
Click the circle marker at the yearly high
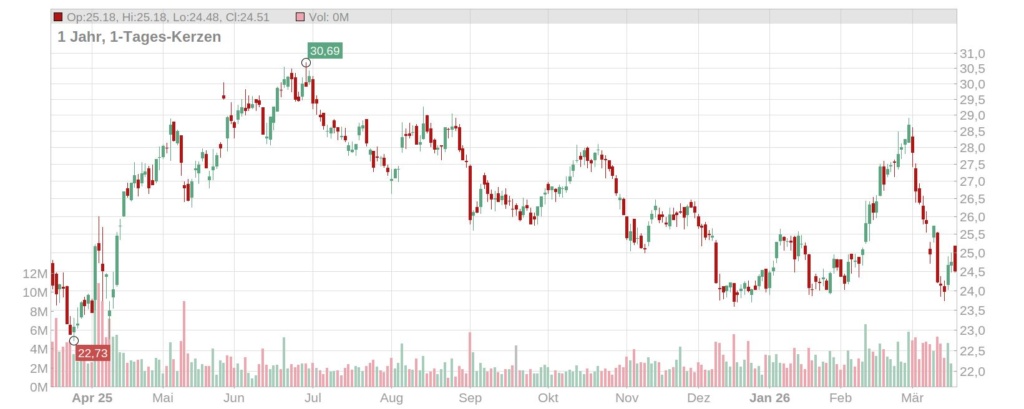pyautogui.click(x=306, y=63)
